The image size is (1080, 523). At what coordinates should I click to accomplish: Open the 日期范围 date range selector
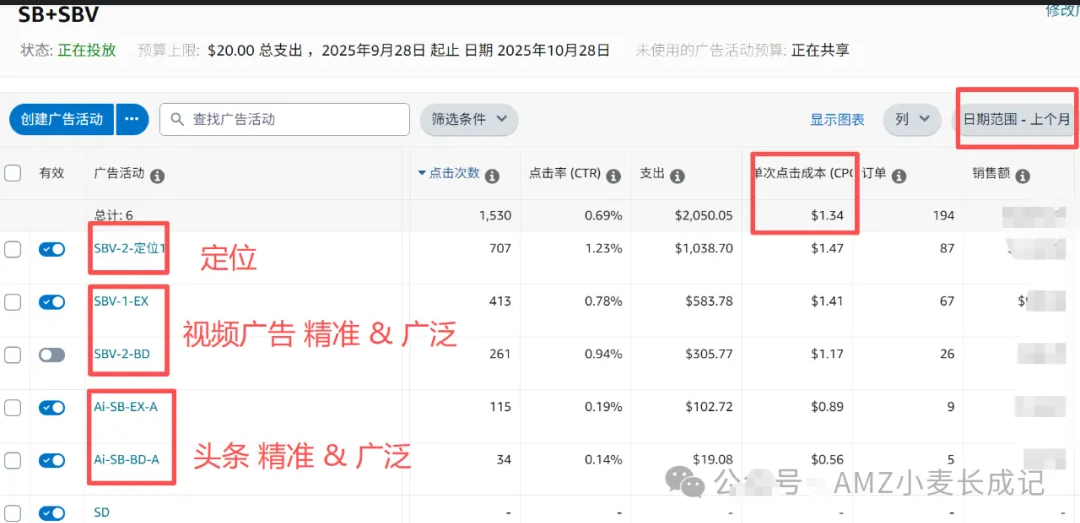(1016, 119)
